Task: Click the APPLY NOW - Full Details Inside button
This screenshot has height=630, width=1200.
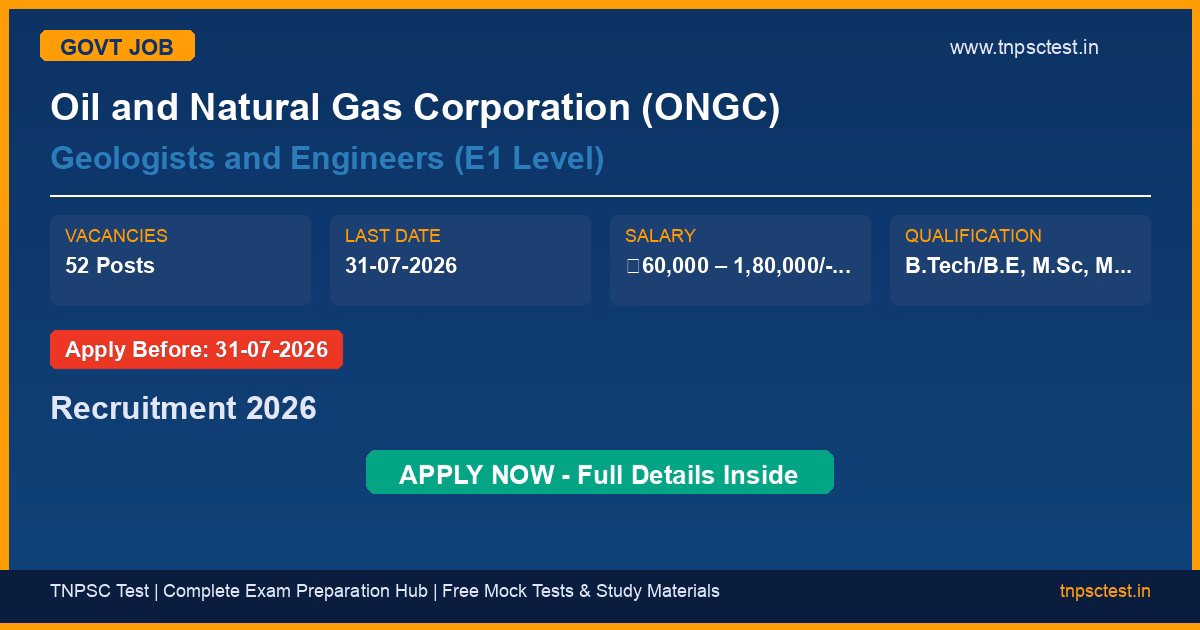Action: pyautogui.click(x=599, y=473)
